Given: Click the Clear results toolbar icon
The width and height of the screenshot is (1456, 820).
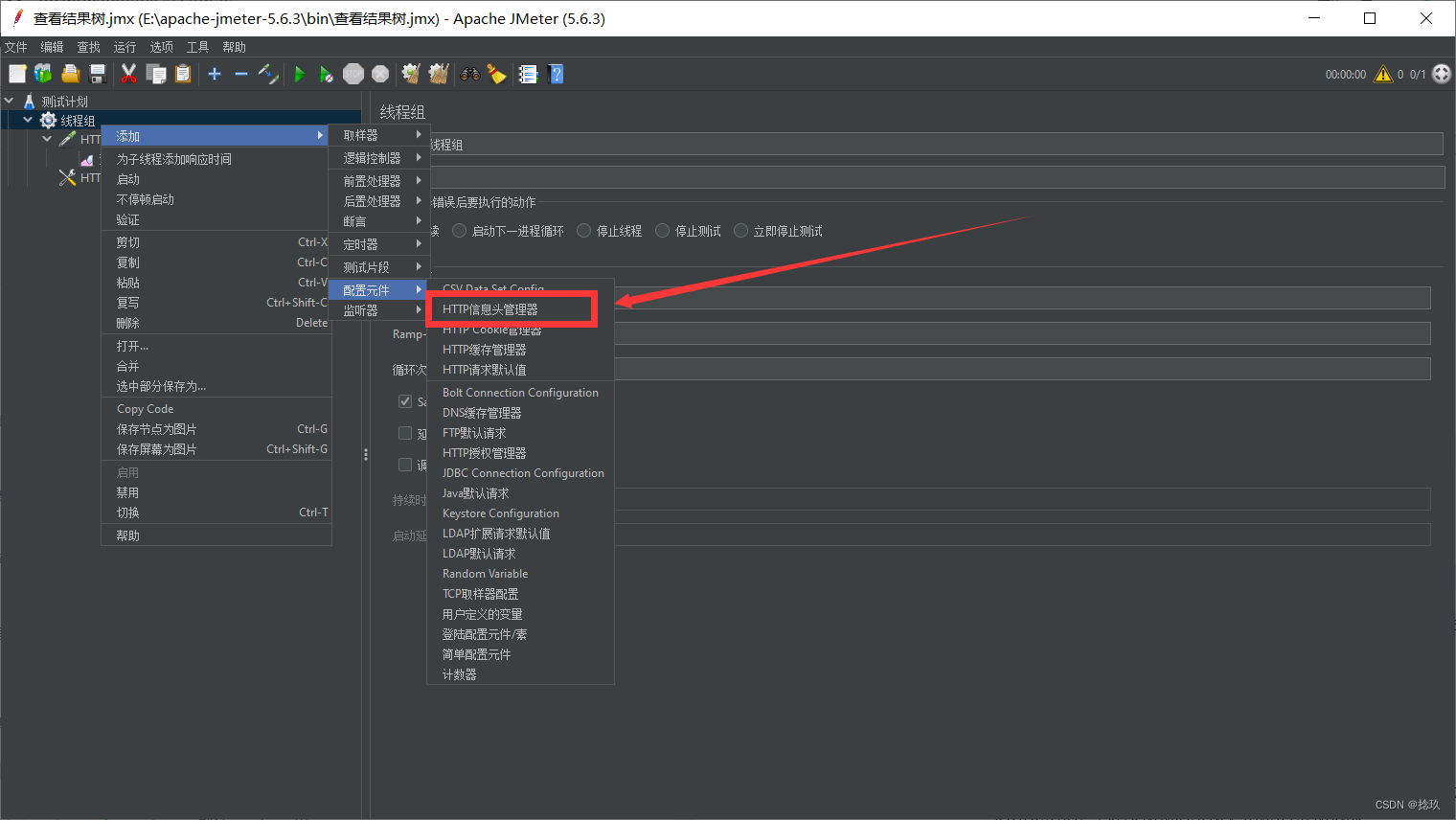Looking at the screenshot, I should click(411, 74).
